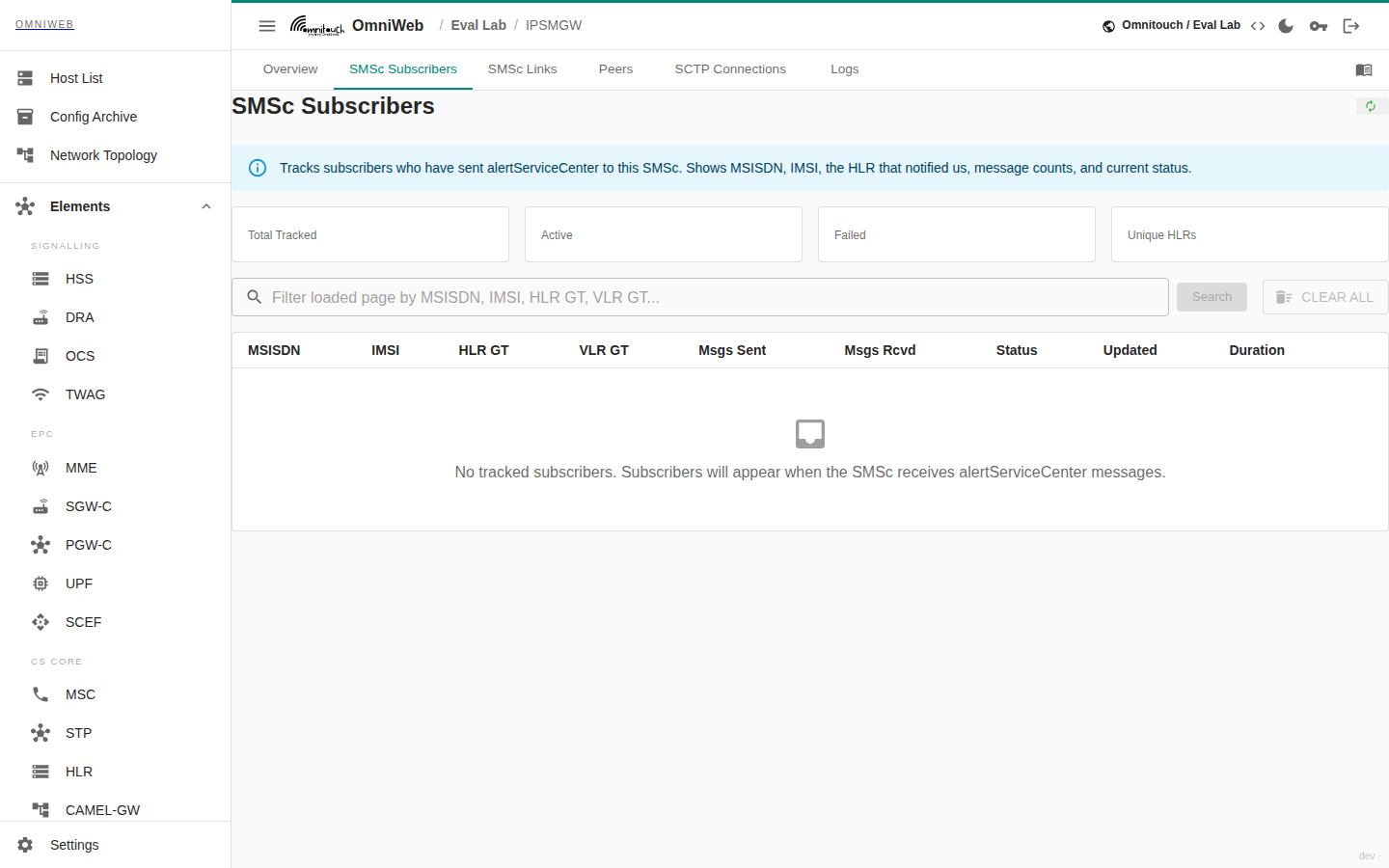Open STP in the sidebar

point(116,733)
